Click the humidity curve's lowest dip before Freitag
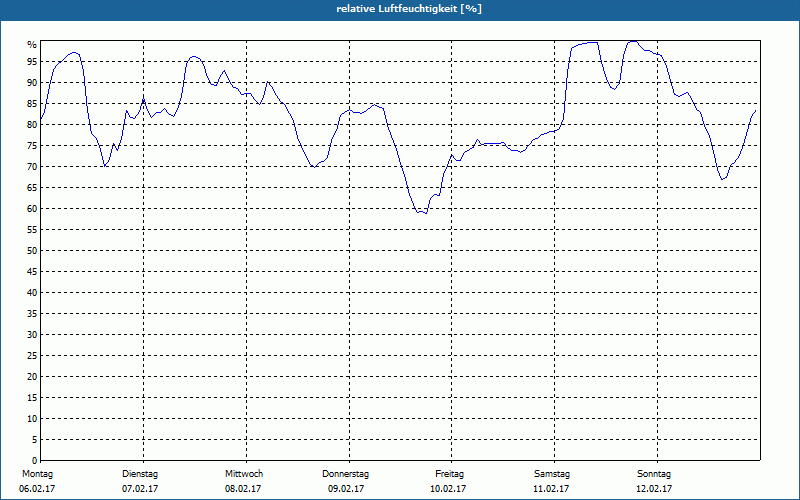The height and width of the screenshot is (500, 800). point(425,213)
